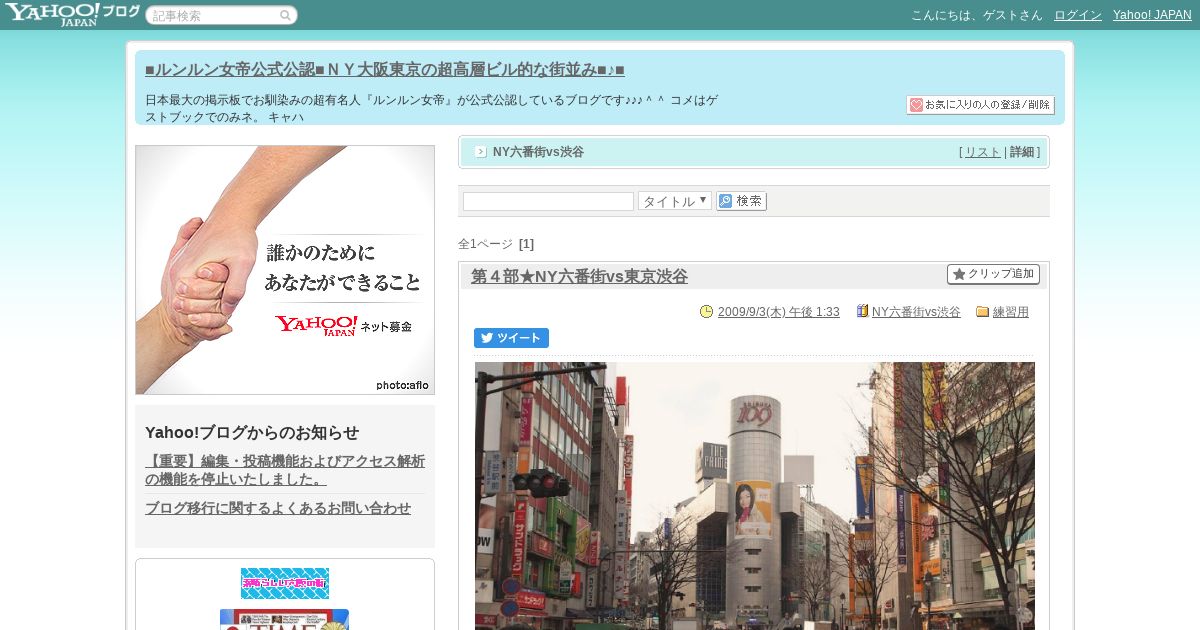Open ブログ移行に関するよくあるお問い合わせ link
This screenshot has height=630, width=1200.
[278, 508]
